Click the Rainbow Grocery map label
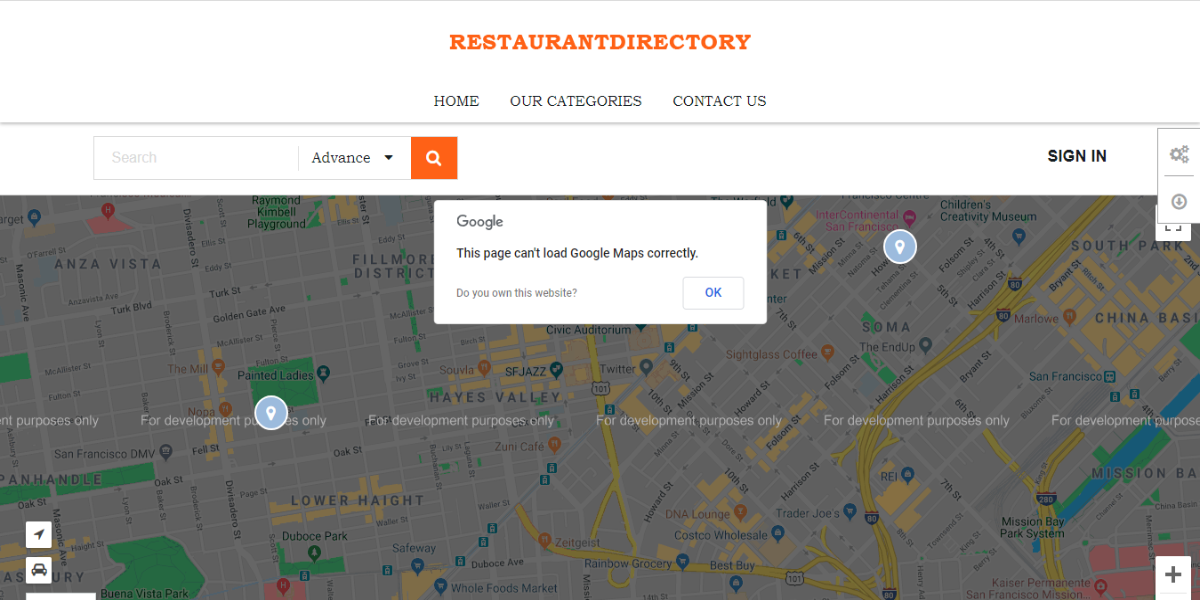Screen dimensions: 1200x600 coord(628,564)
